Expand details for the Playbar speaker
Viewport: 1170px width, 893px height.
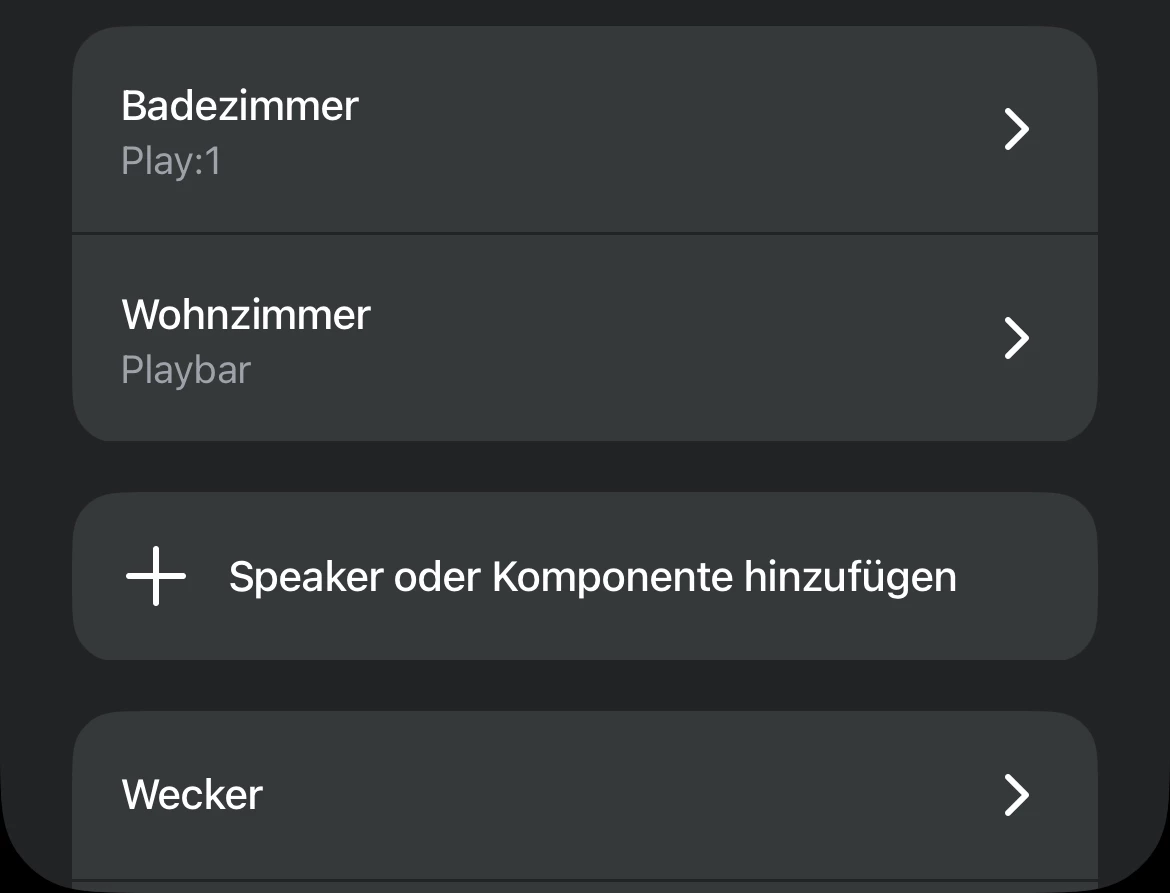pos(1016,338)
